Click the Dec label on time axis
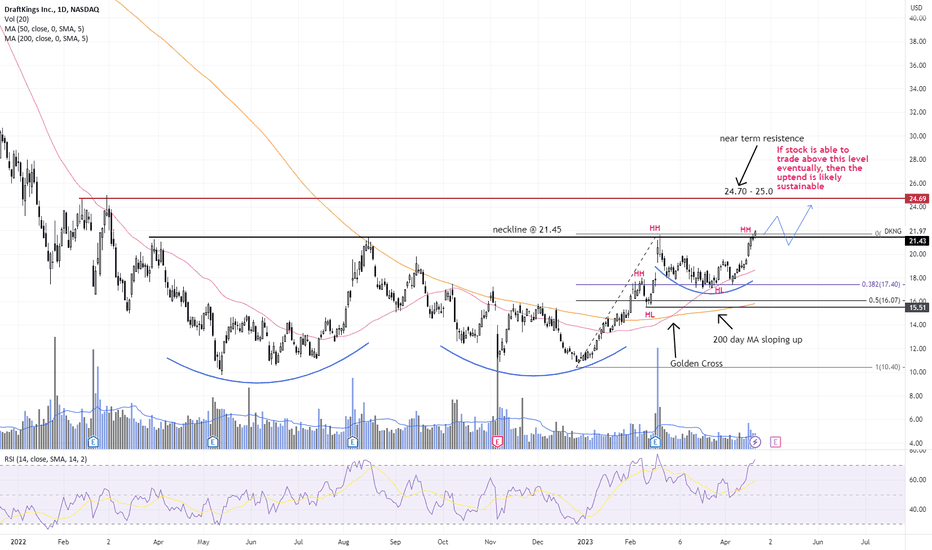The width and height of the screenshot is (932, 550). pos(537,542)
